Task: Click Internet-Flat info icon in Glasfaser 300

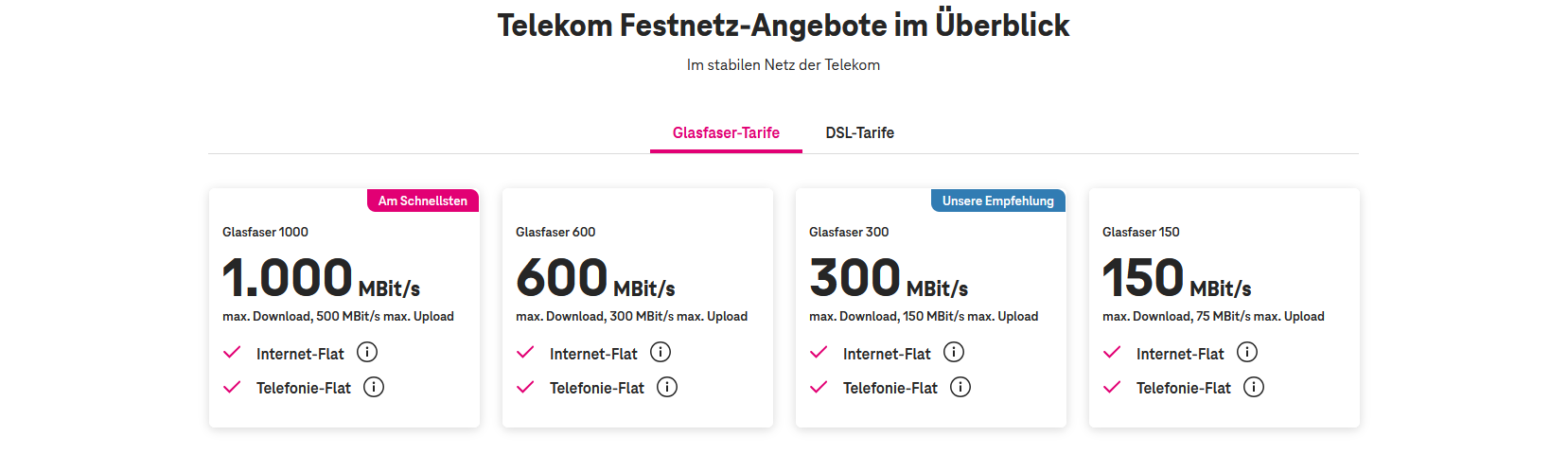Action: (954, 352)
